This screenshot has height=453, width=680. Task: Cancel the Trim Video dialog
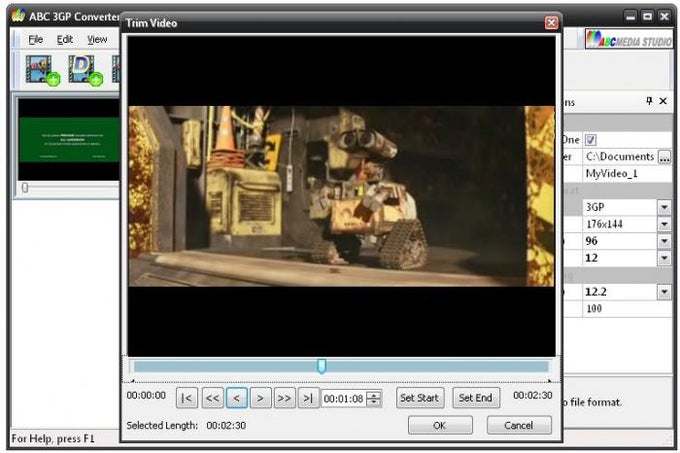(x=519, y=425)
